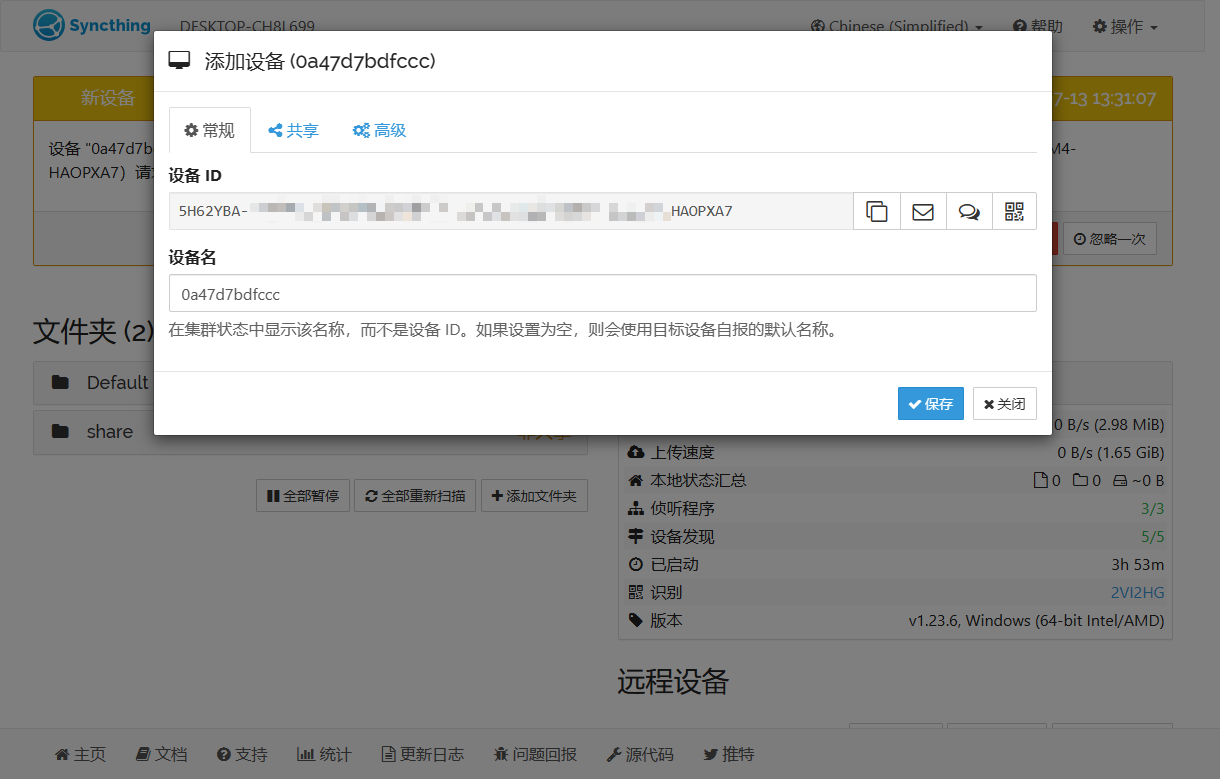Copy the device ID to clipboard
The width and height of the screenshot is (1220, 779).
coord(877,211)
